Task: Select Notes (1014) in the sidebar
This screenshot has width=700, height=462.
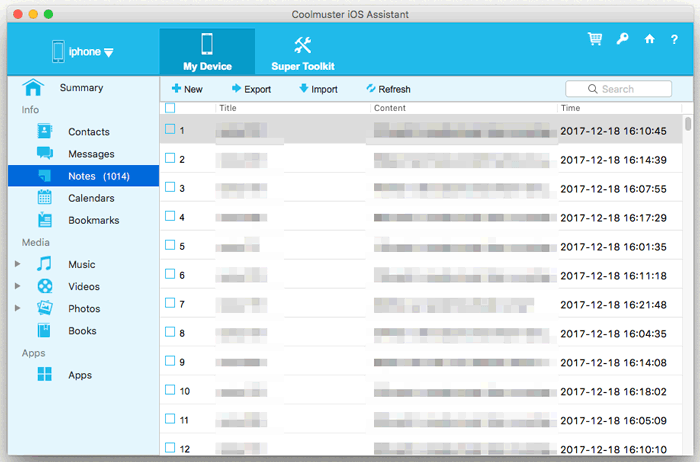Action: pos(83,176)
